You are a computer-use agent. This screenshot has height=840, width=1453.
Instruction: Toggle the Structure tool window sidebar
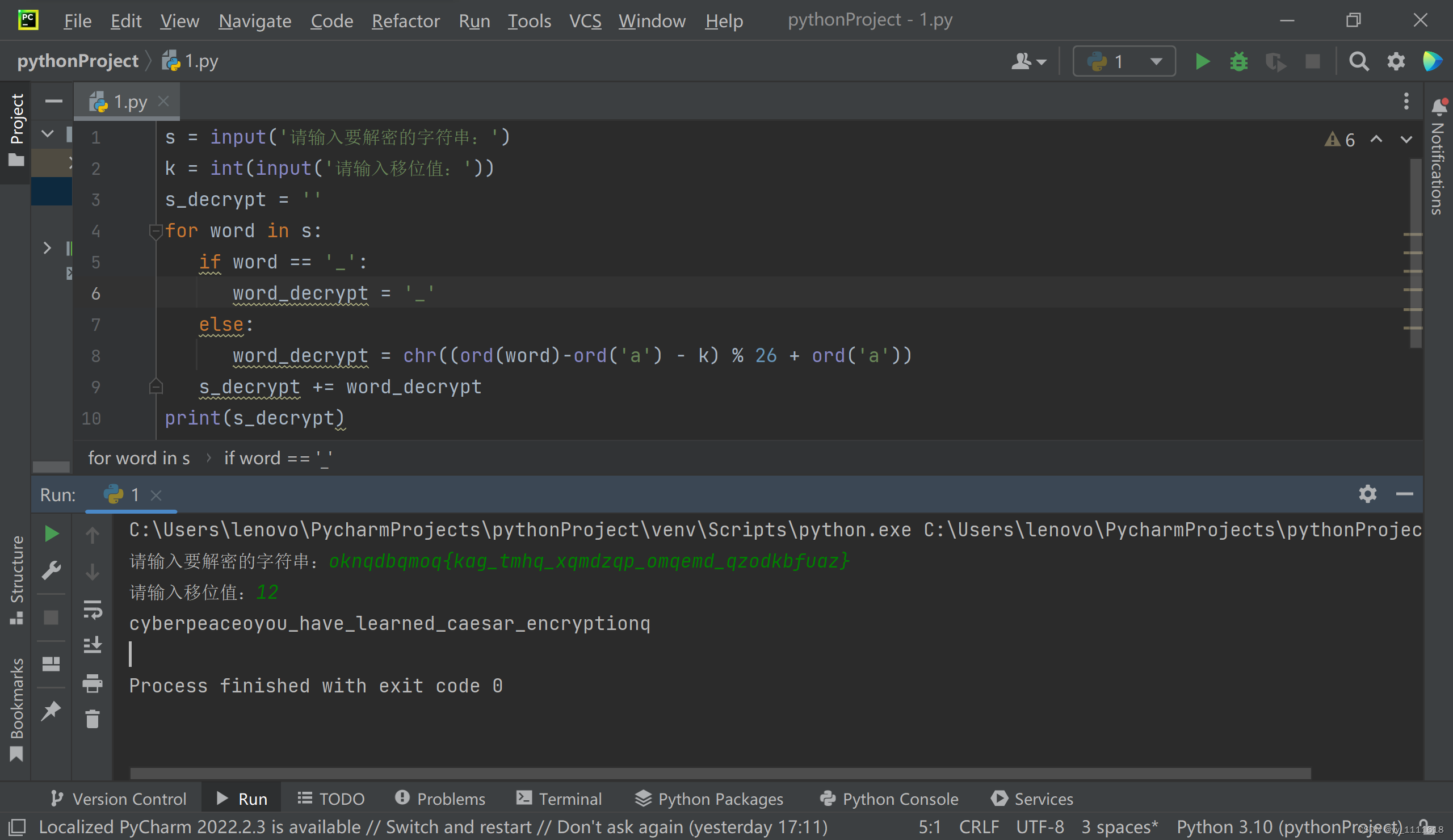point(16,581)
